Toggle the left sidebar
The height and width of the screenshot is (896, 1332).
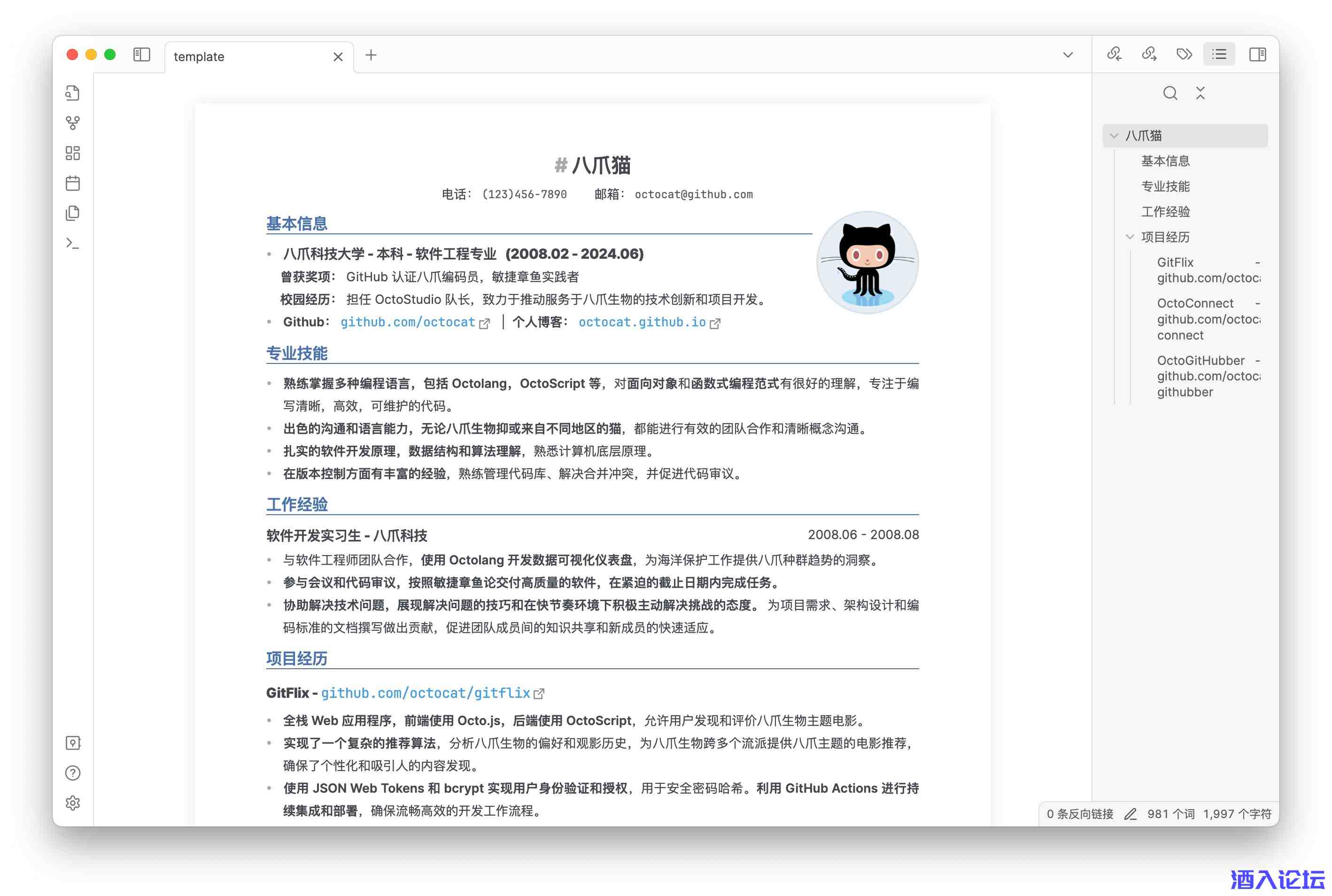click(x=142, y=55)
